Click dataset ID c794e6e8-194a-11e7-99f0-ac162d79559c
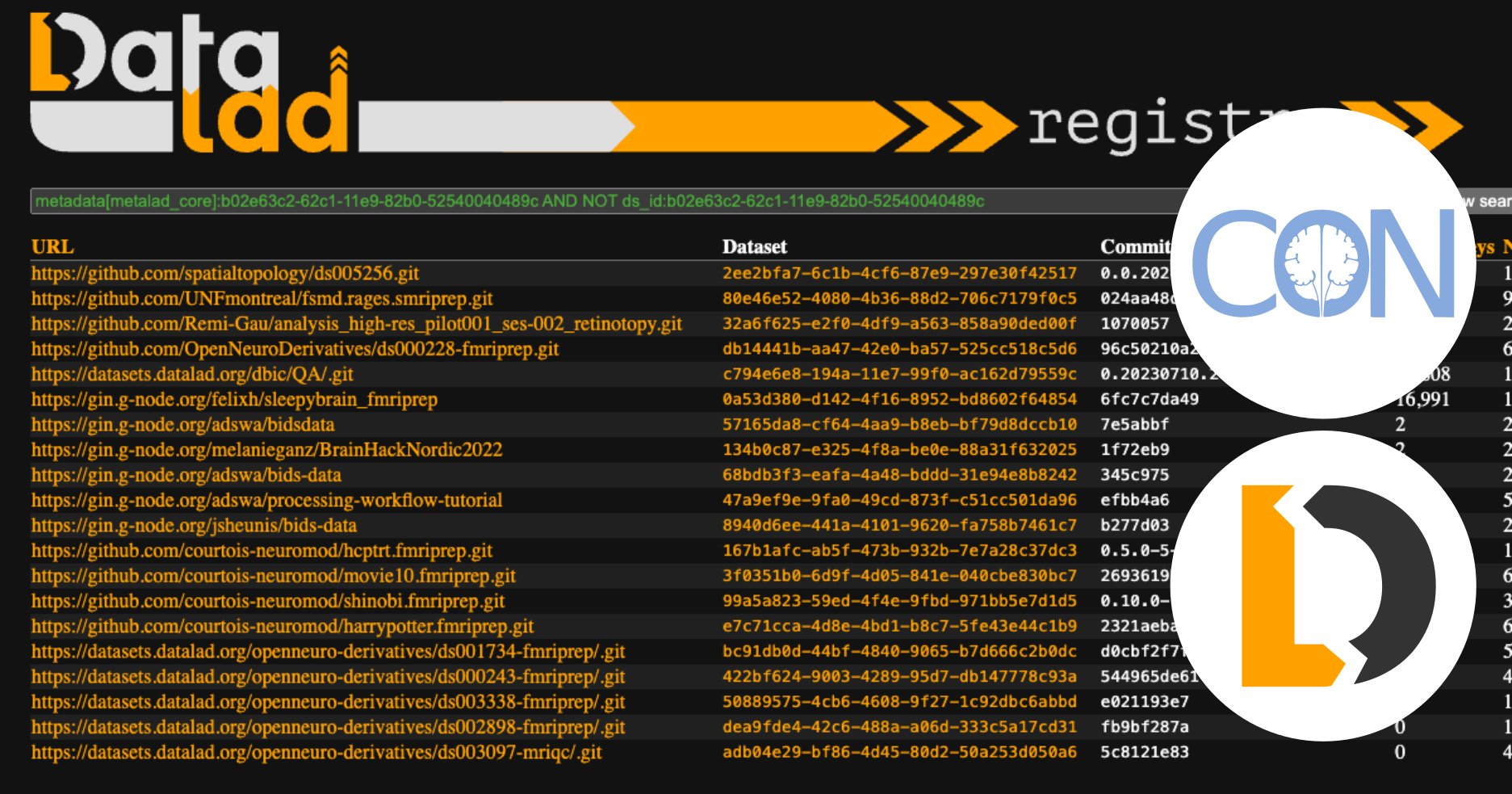 click(899, 374)
